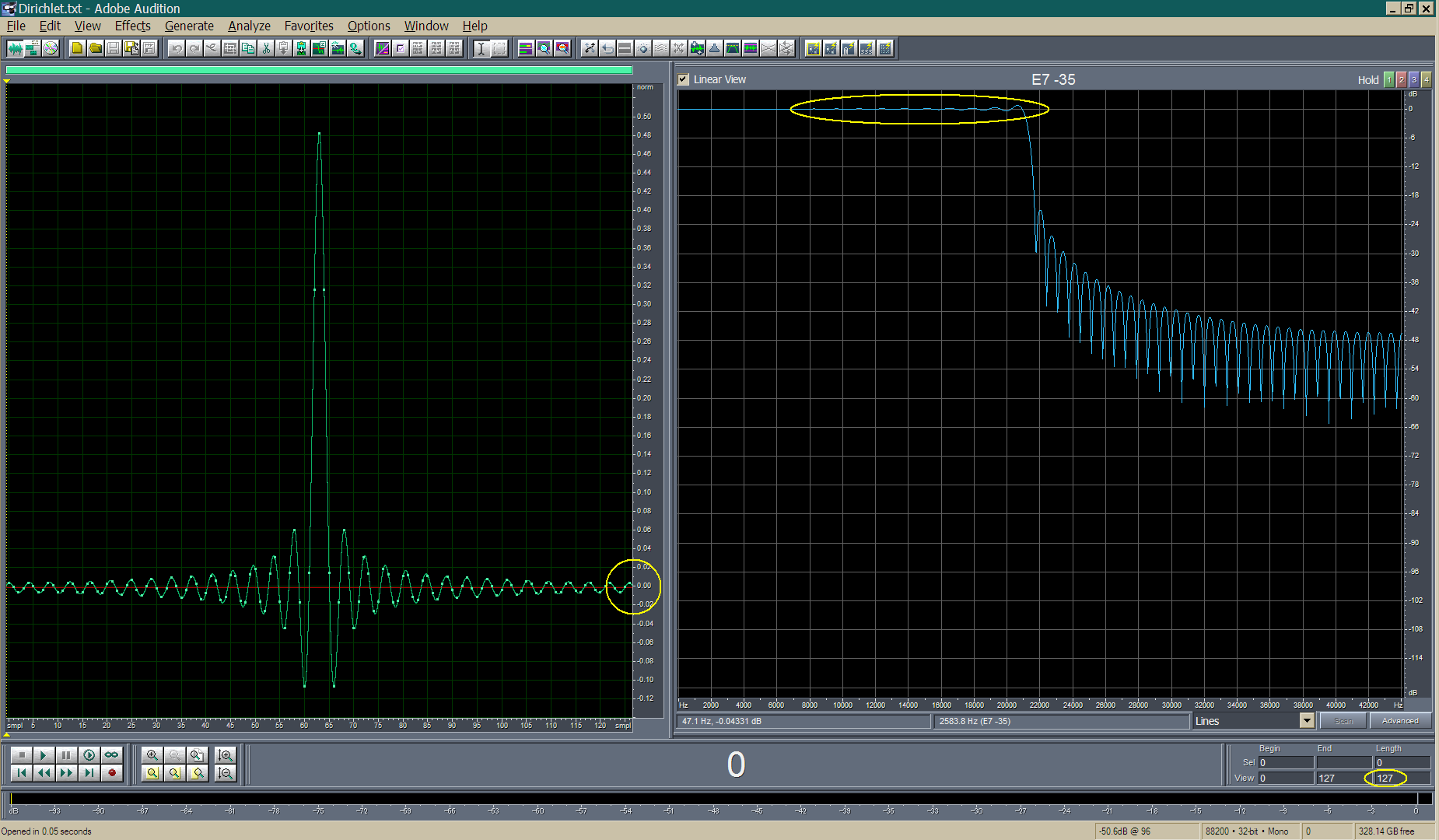The image size is (1439, 840).
Task: Click the Sel Begin field
Action: click(x=1286, y=762)
